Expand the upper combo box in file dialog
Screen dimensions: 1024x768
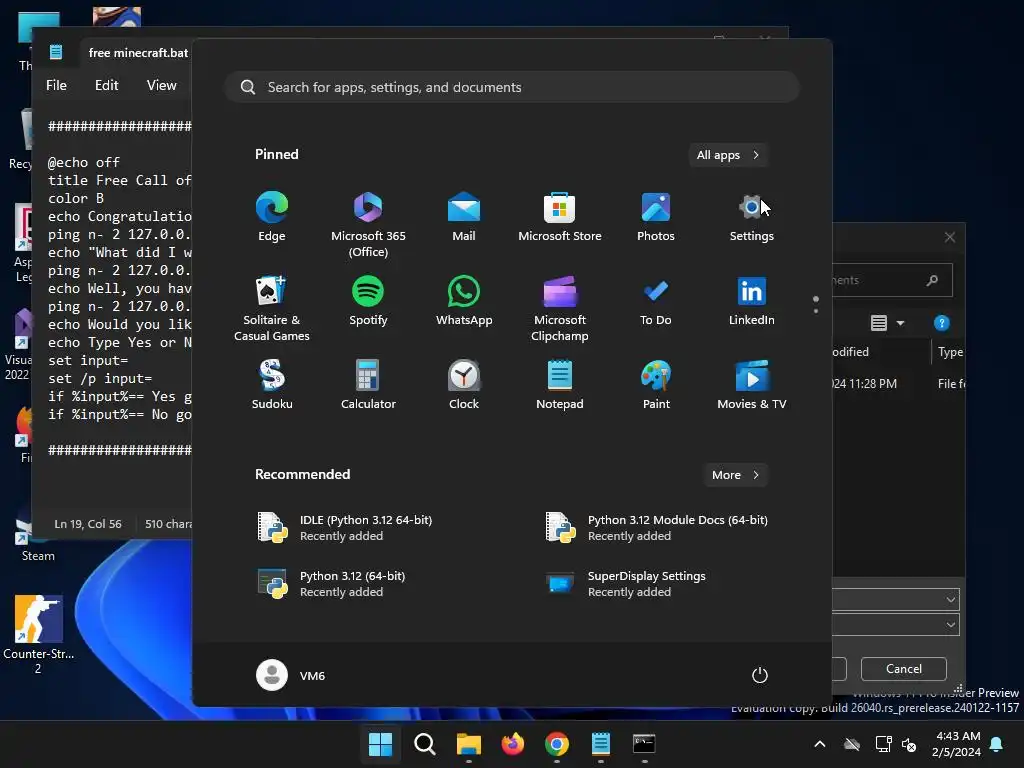tap(950, 600)
